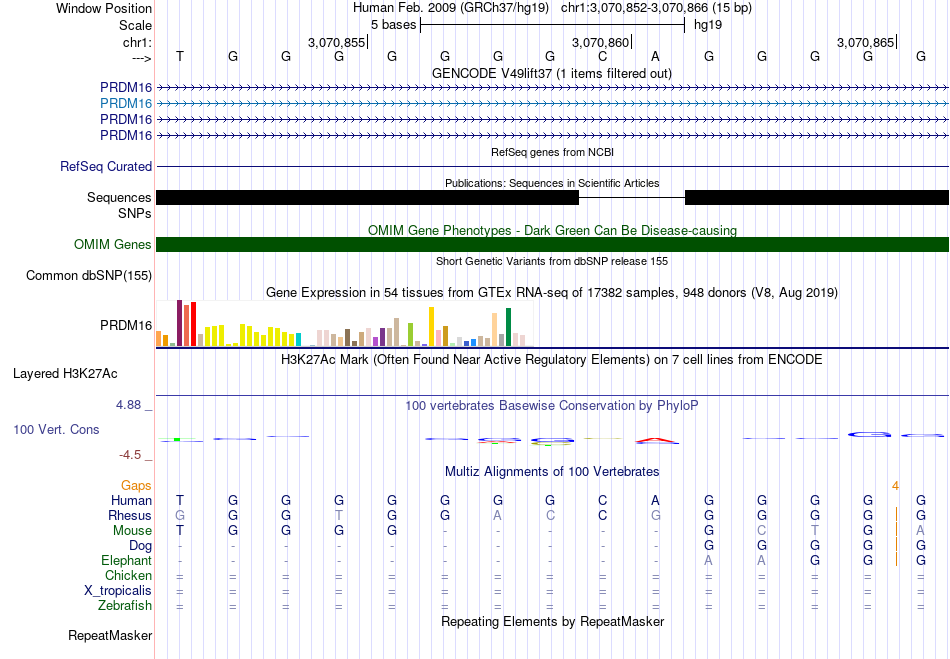
Task: Click the 'Zebrafish' alignment row label
Action: (125, 605)
